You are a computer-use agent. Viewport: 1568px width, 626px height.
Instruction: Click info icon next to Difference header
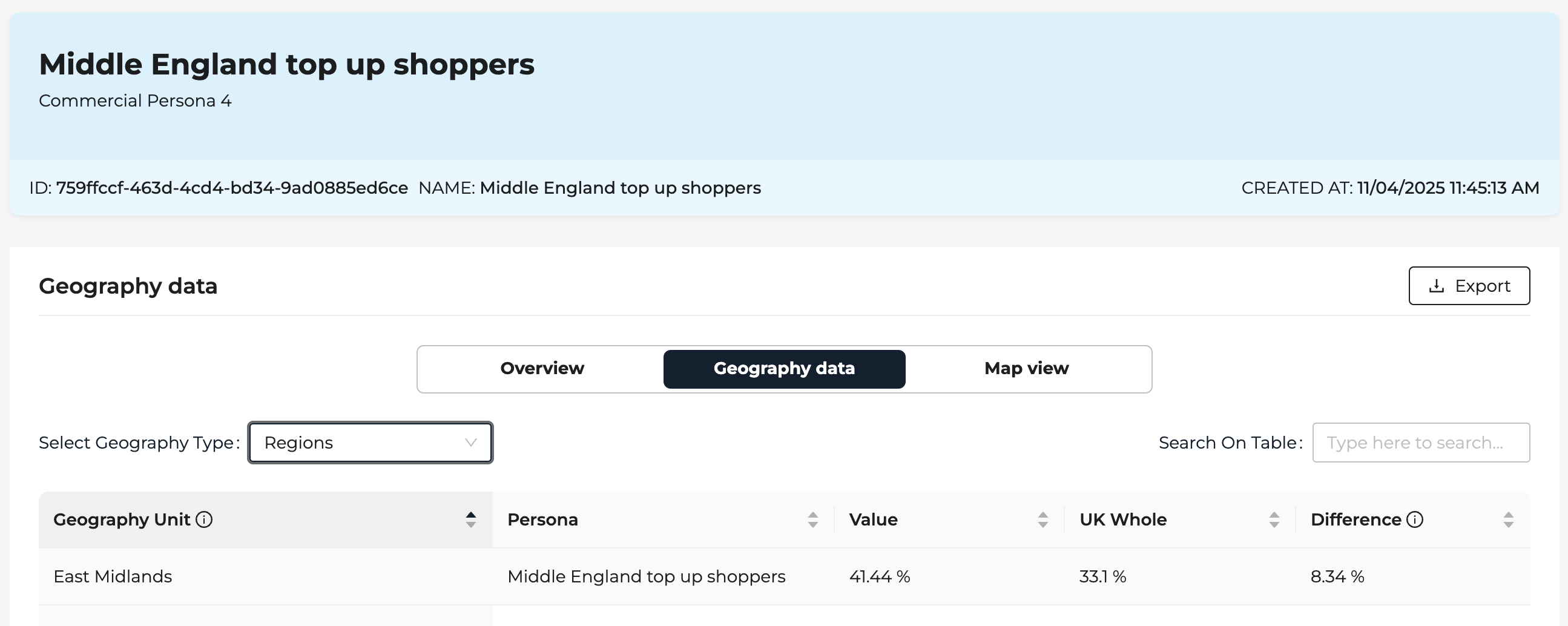tap(1415, 519)
